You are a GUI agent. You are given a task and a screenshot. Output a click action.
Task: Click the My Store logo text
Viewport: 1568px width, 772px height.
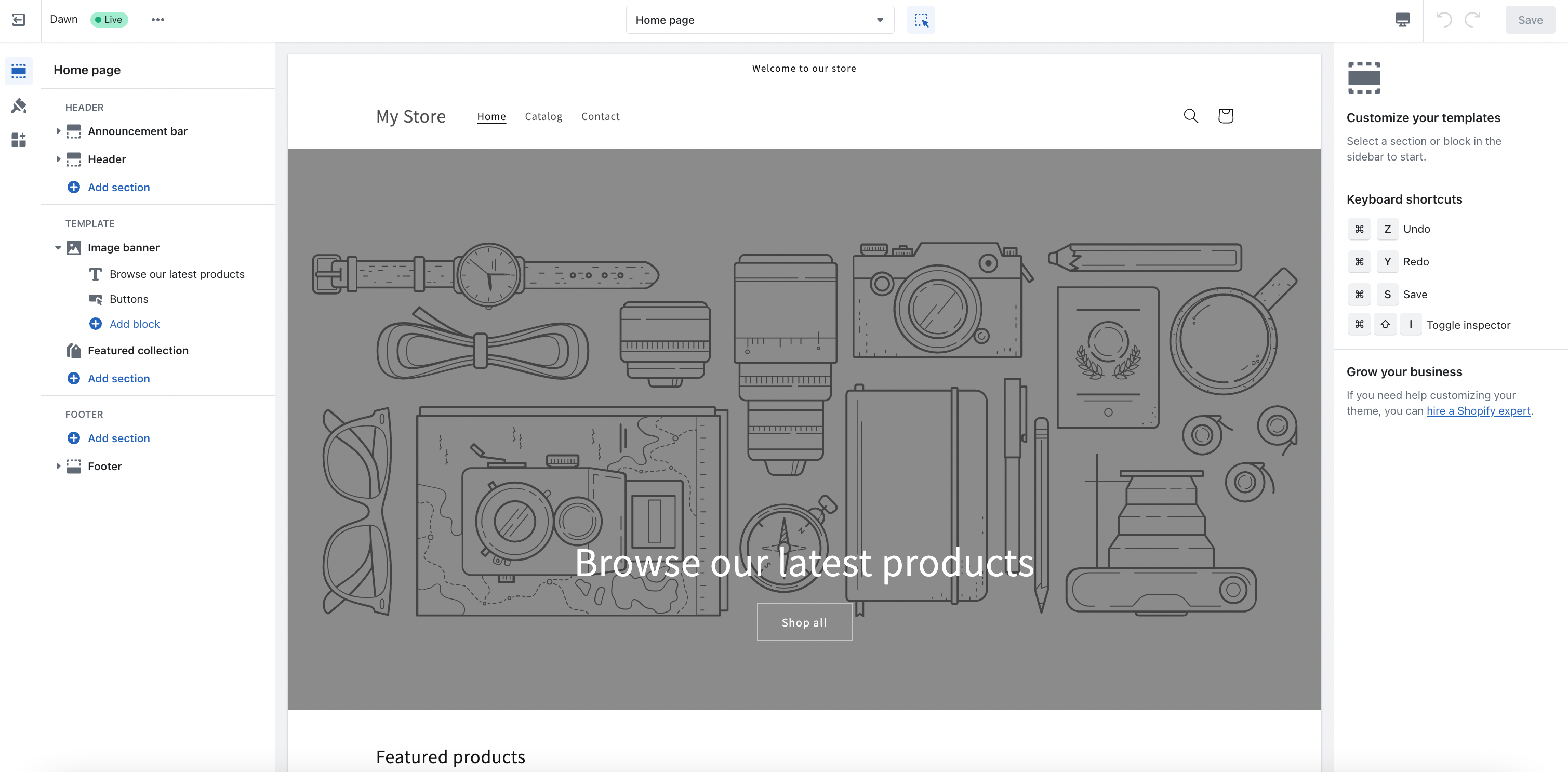point(411,116)
